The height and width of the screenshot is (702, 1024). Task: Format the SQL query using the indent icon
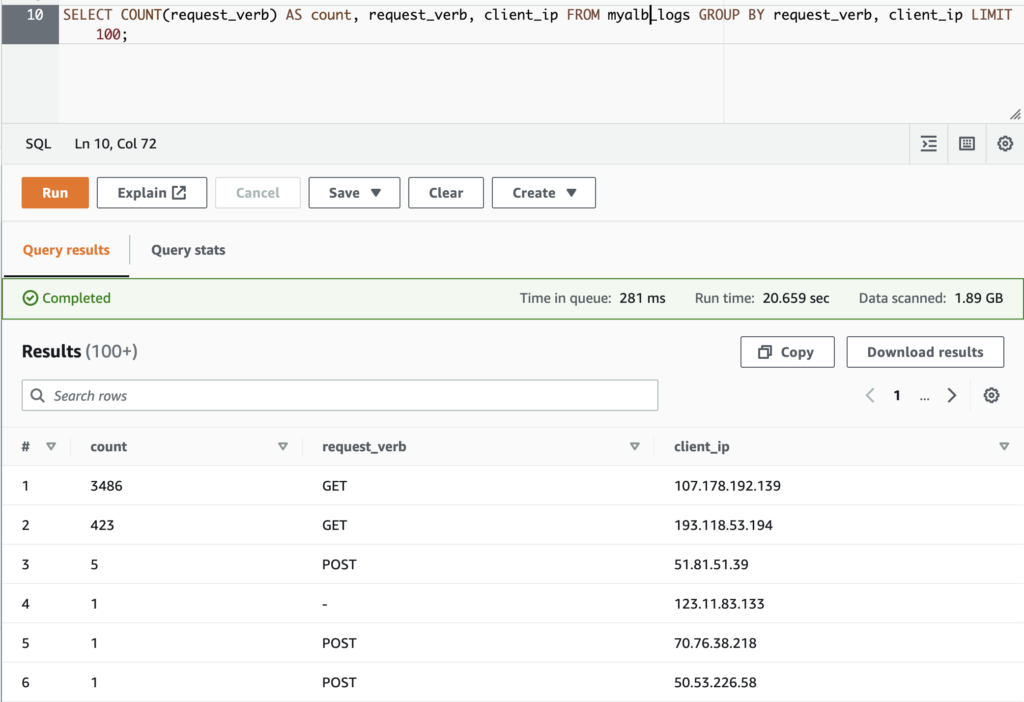click(928, 143)
